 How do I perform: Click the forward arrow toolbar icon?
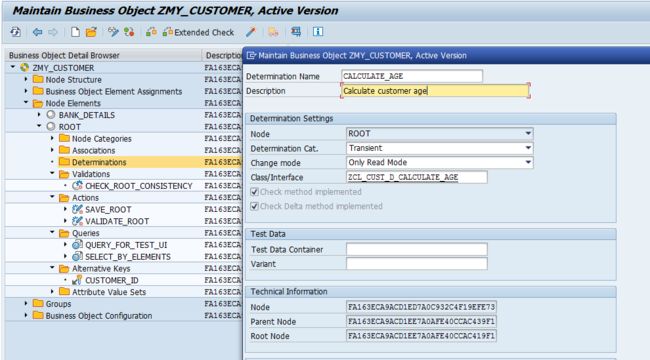tap(53, 32)
